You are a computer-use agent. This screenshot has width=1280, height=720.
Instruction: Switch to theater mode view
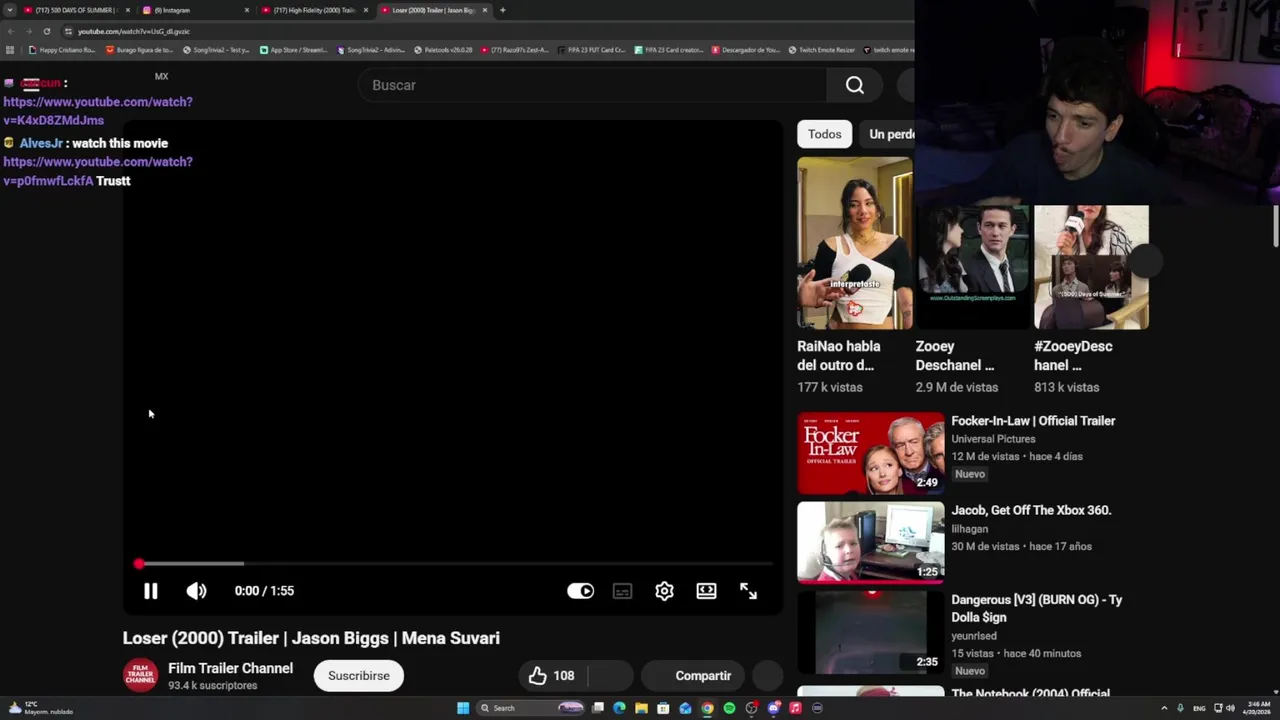pyautogui.click(x=706, y=591)
